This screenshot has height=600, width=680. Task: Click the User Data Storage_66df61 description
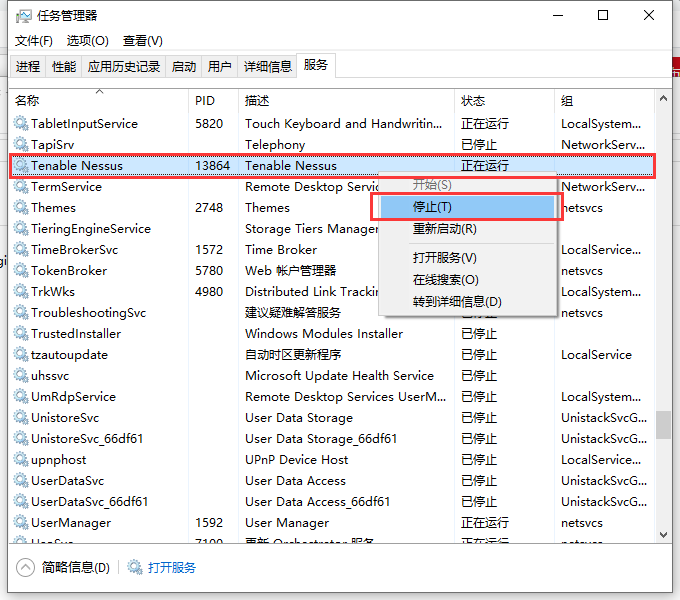tap(321, 439)
